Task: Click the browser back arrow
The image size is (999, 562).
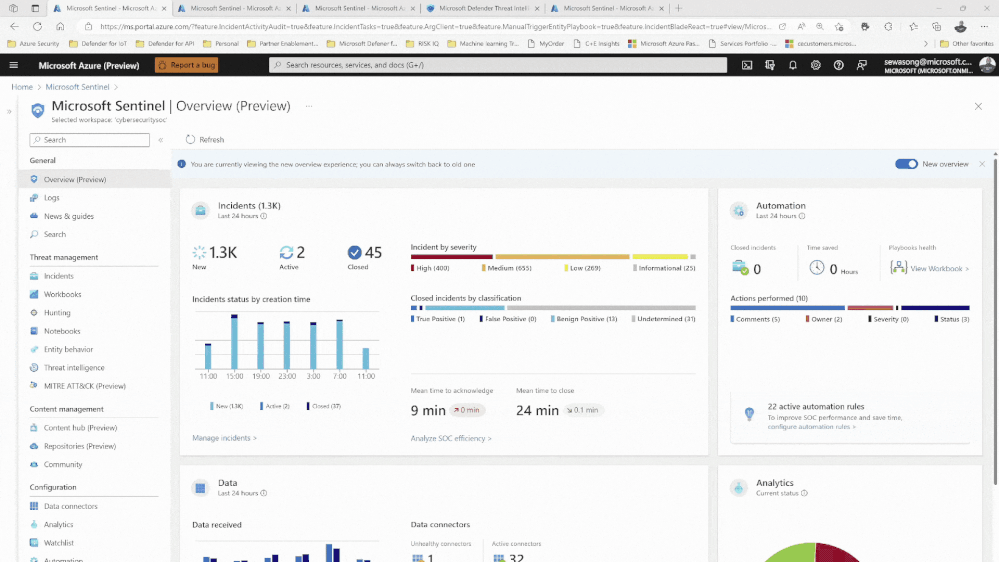Action: [14, 27]
